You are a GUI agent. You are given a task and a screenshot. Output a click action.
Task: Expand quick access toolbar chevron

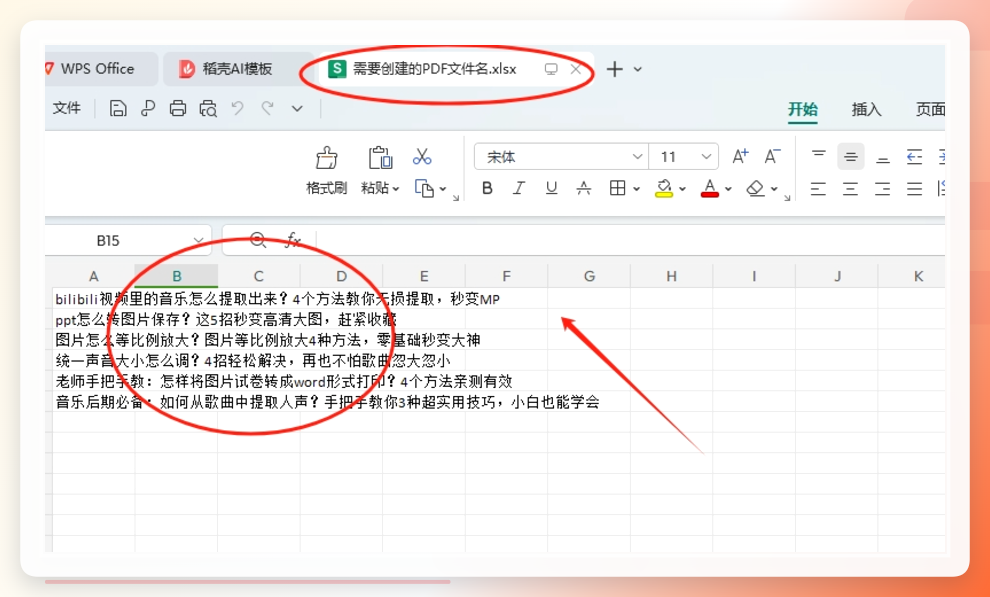pos(297,109)
